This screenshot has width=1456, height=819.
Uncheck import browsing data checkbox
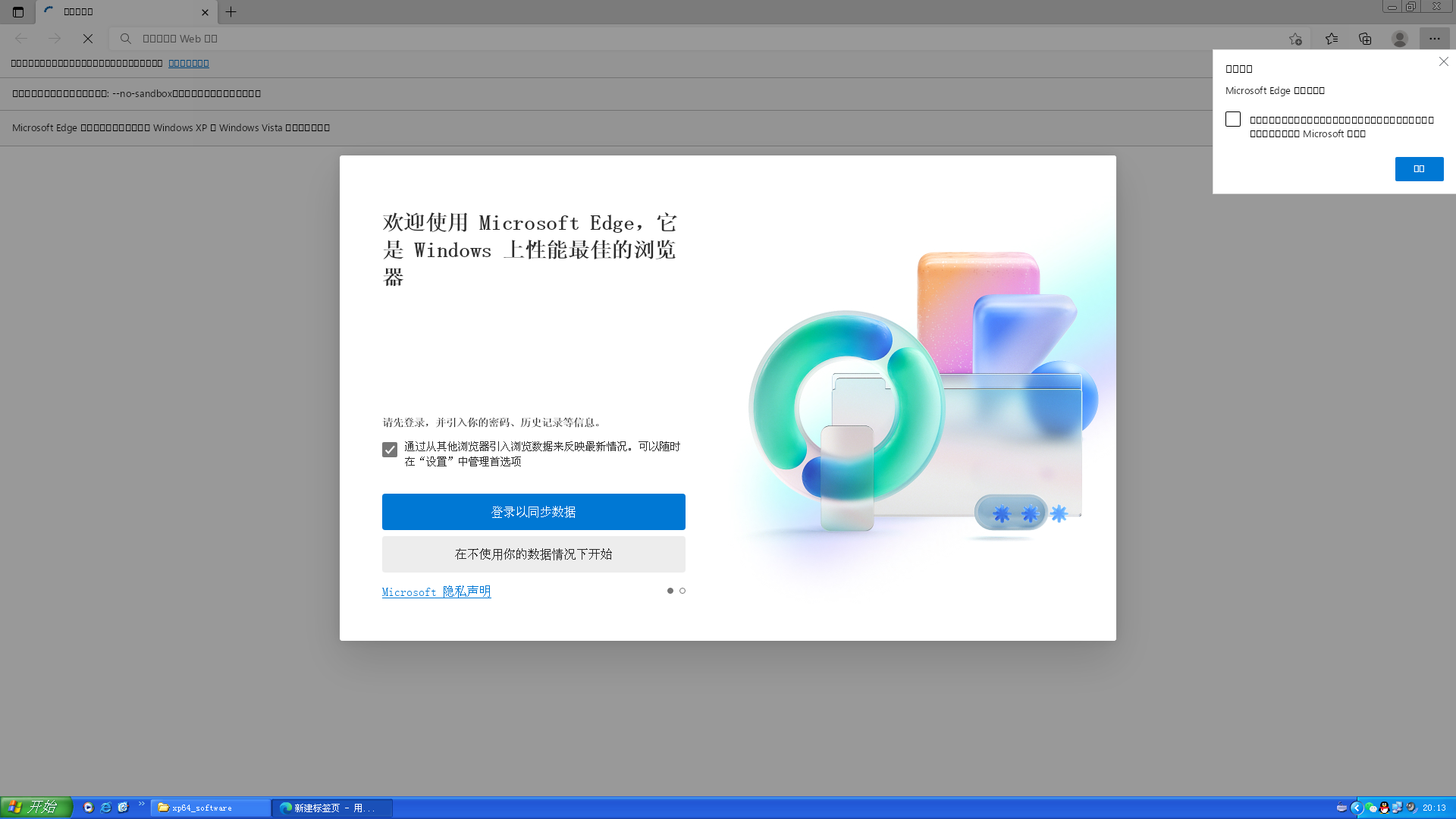390,450
